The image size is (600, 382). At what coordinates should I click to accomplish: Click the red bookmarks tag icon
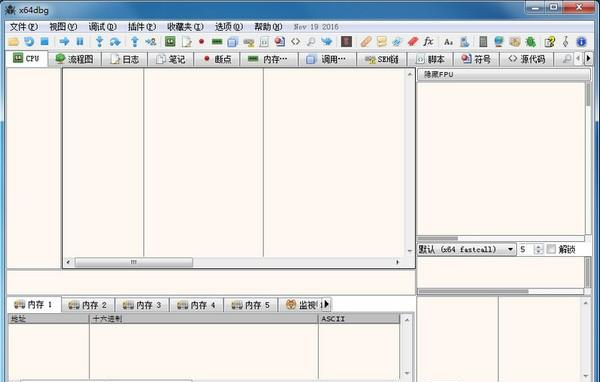point(413,41)
